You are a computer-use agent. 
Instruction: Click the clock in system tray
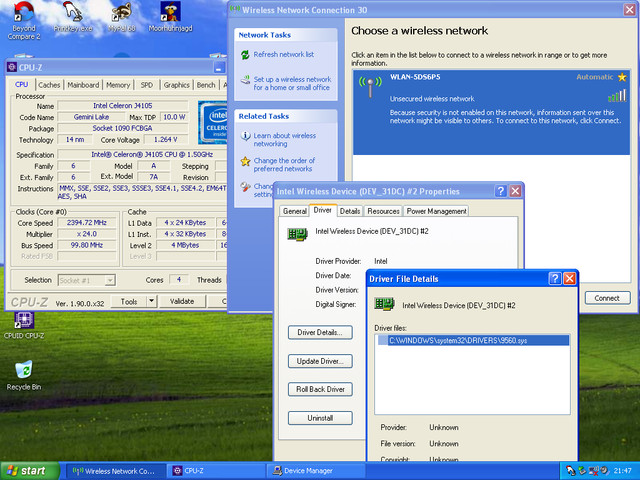point(622,471)
